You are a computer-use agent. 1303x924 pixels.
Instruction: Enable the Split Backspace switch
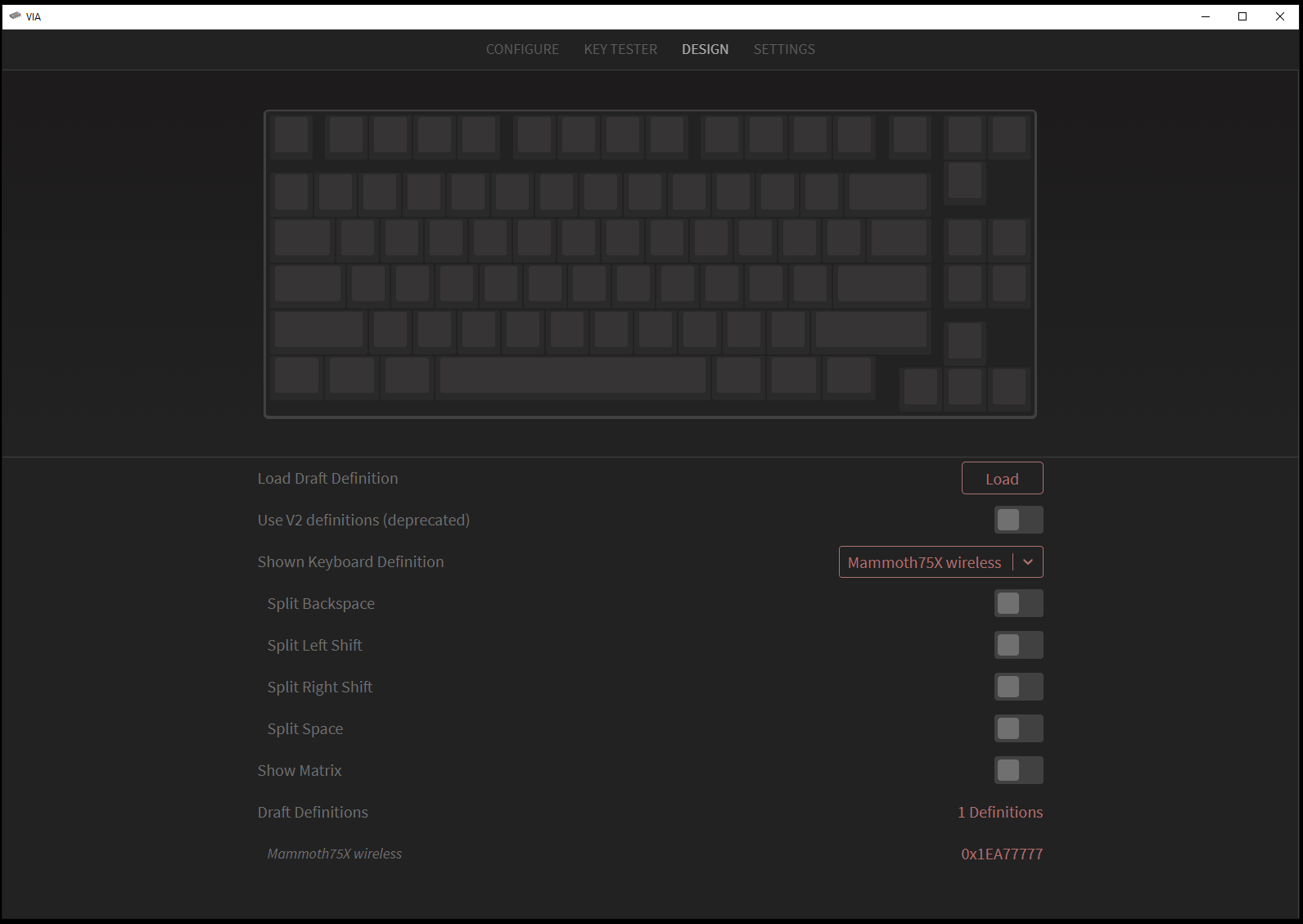pos(1018,603)
